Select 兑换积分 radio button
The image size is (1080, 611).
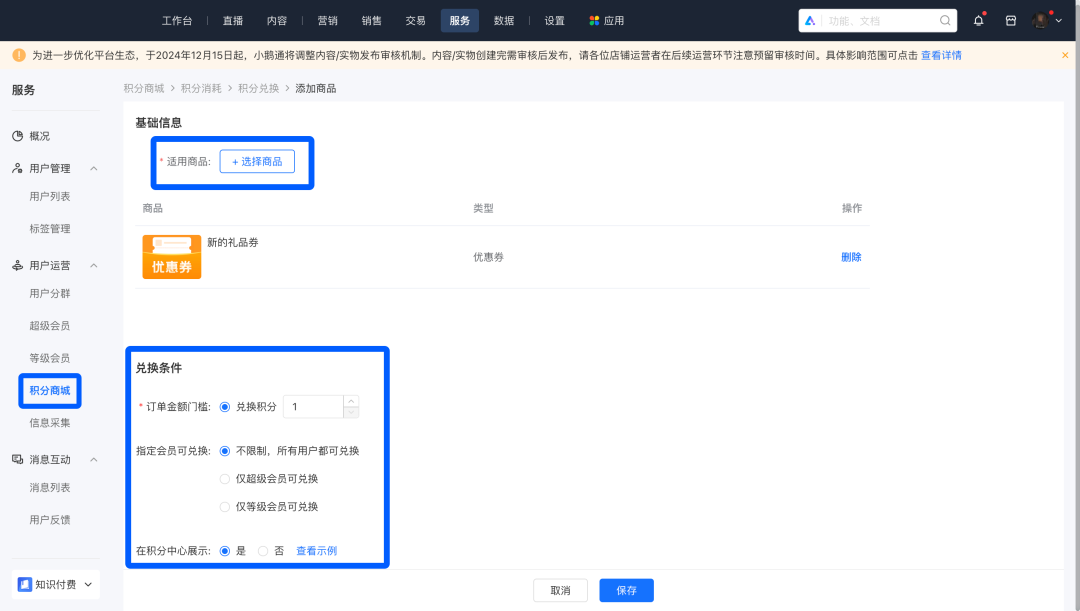[225, 407]
